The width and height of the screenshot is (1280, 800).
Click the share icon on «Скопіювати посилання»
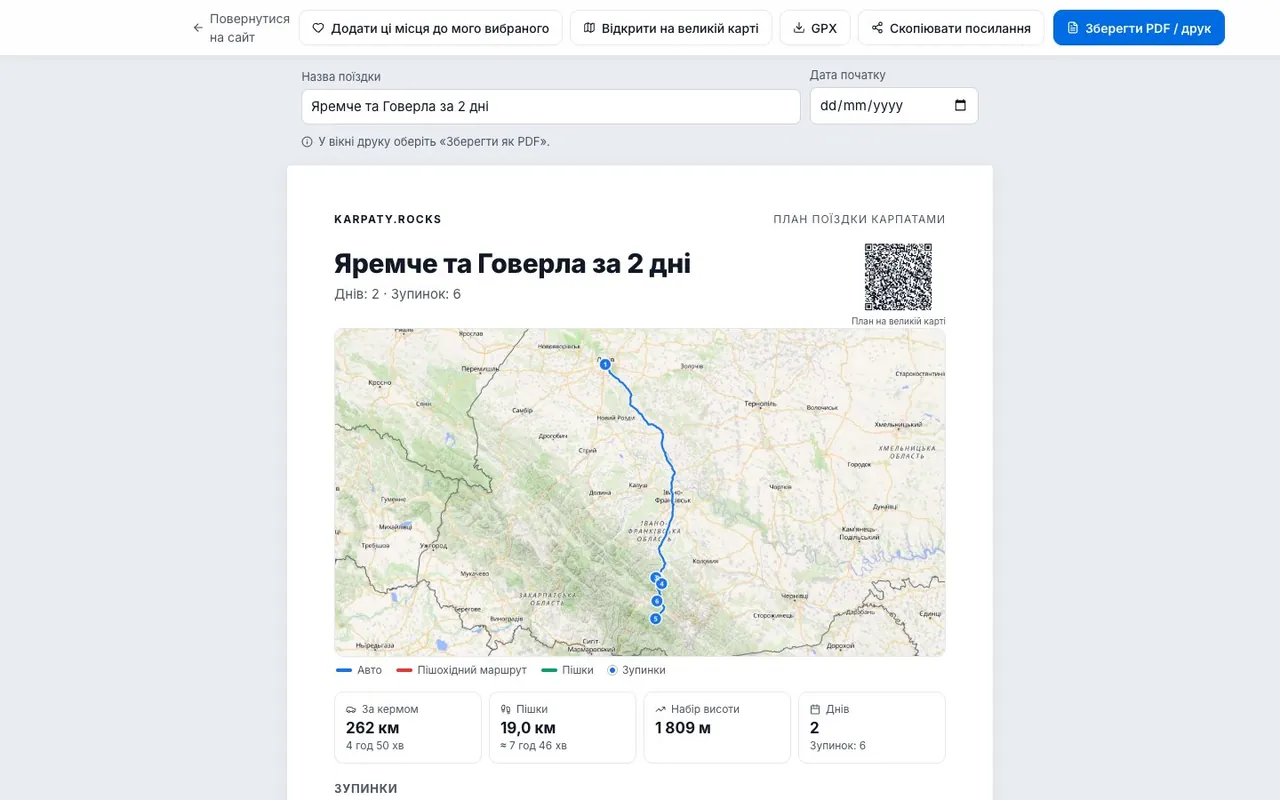877,28
